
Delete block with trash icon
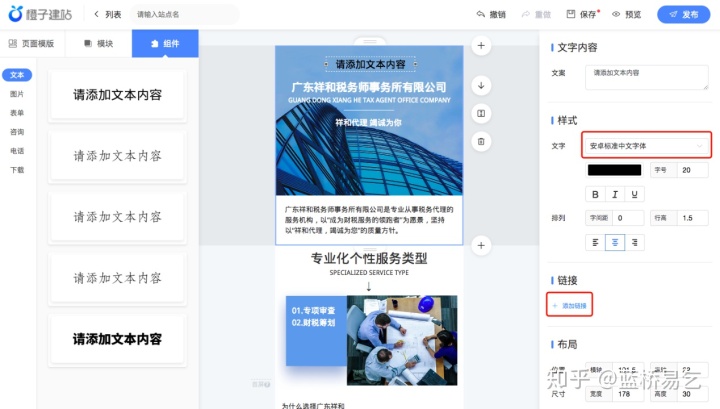pyautogui.click(x=481, y=141)
